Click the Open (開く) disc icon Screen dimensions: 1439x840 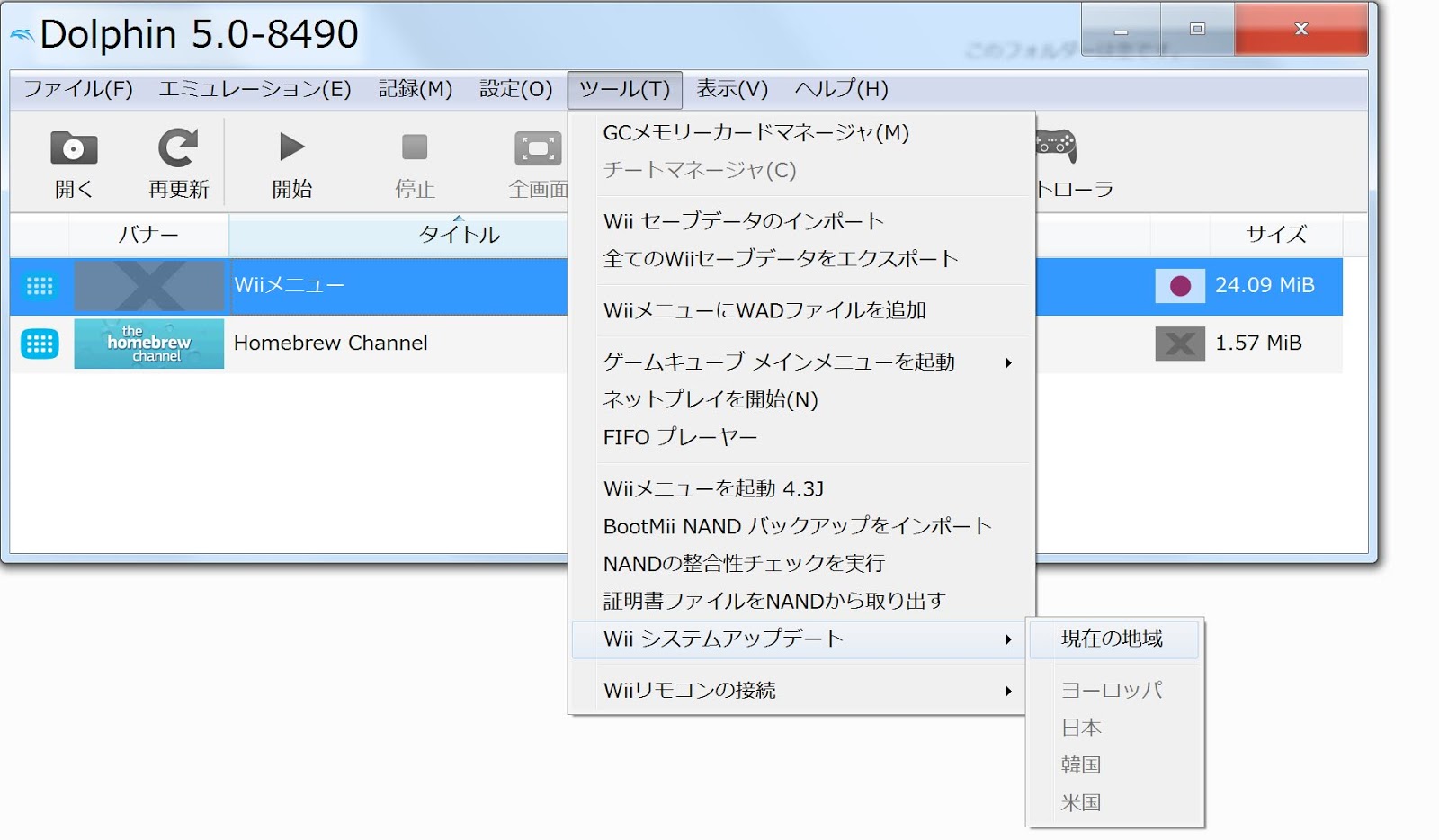coord(74,147)
